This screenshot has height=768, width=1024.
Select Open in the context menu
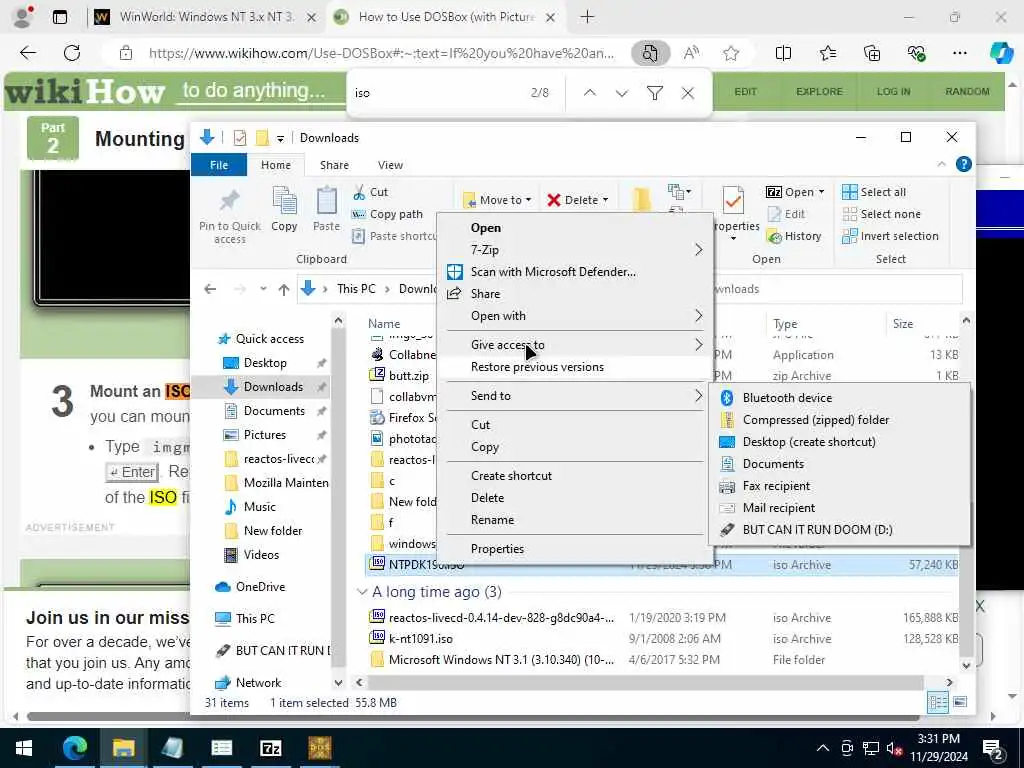[x=575, y=228]
